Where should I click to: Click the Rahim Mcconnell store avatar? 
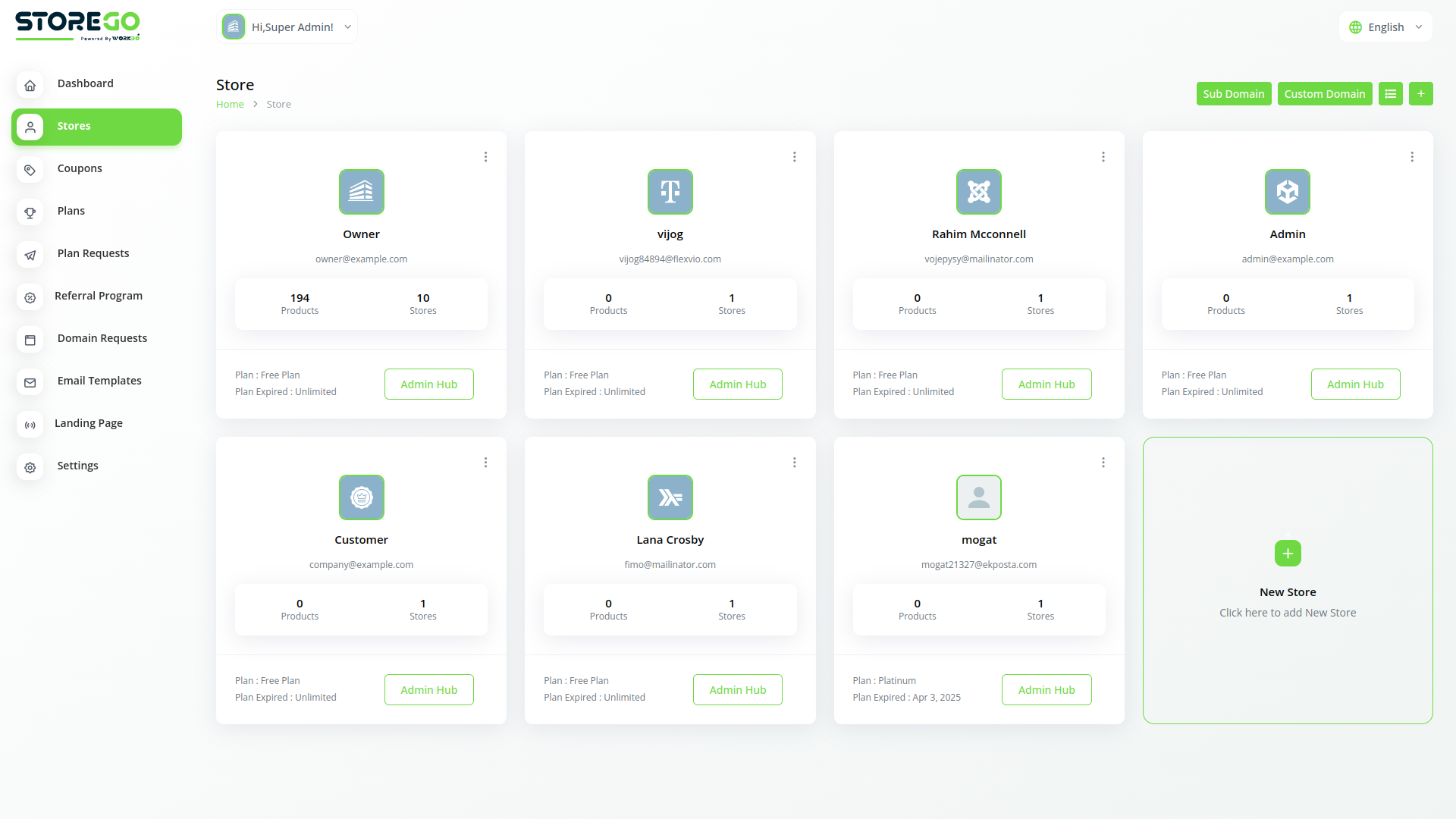[978, 192]
